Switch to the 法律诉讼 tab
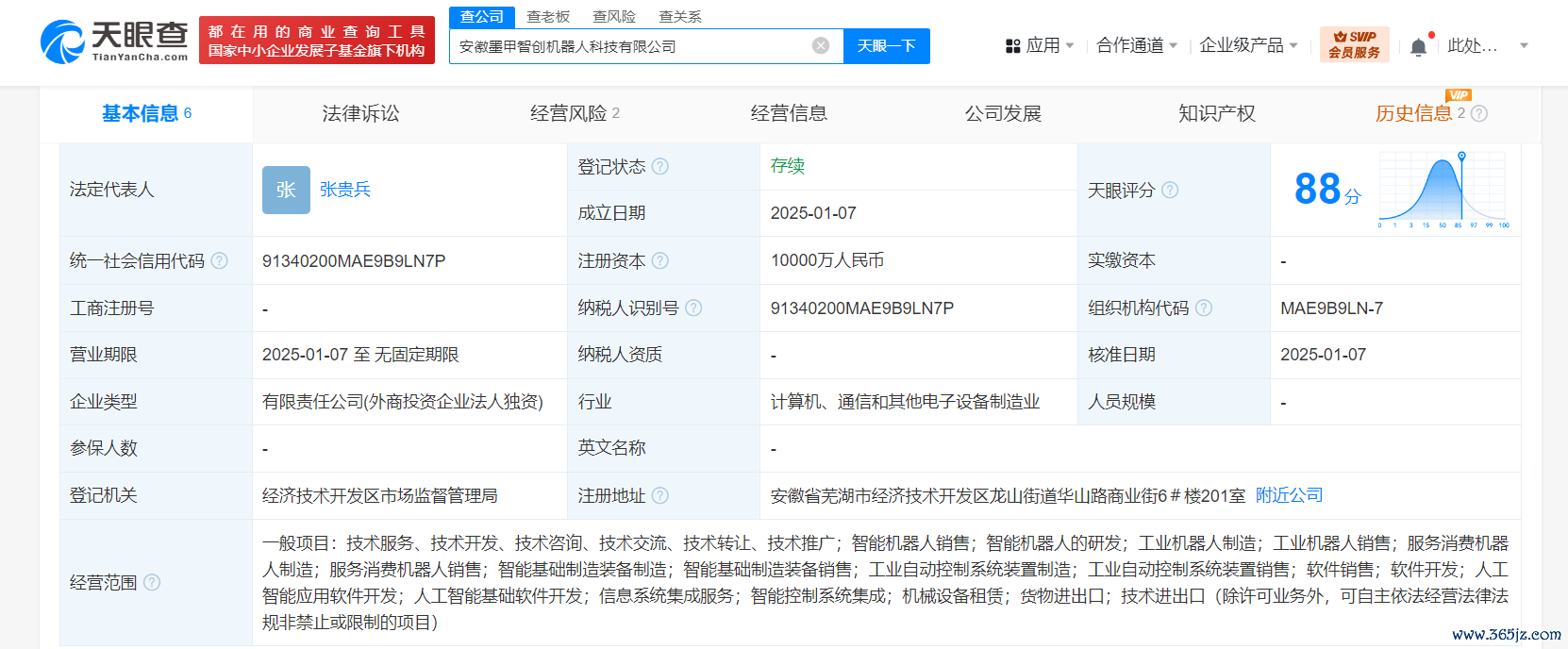The image size is (1568, 649). [360, 113]
